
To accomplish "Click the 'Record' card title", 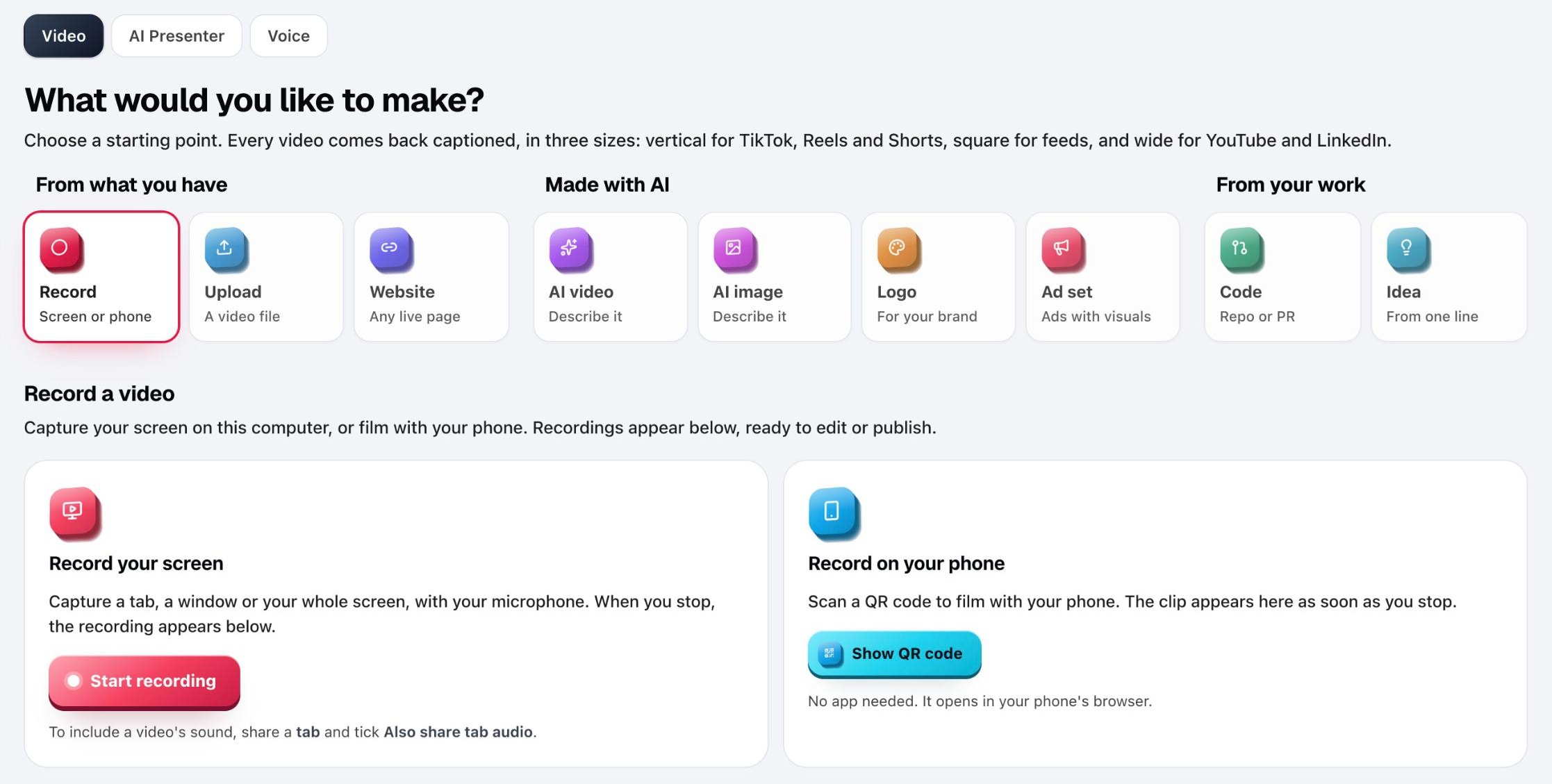I will tap(68, 292).
